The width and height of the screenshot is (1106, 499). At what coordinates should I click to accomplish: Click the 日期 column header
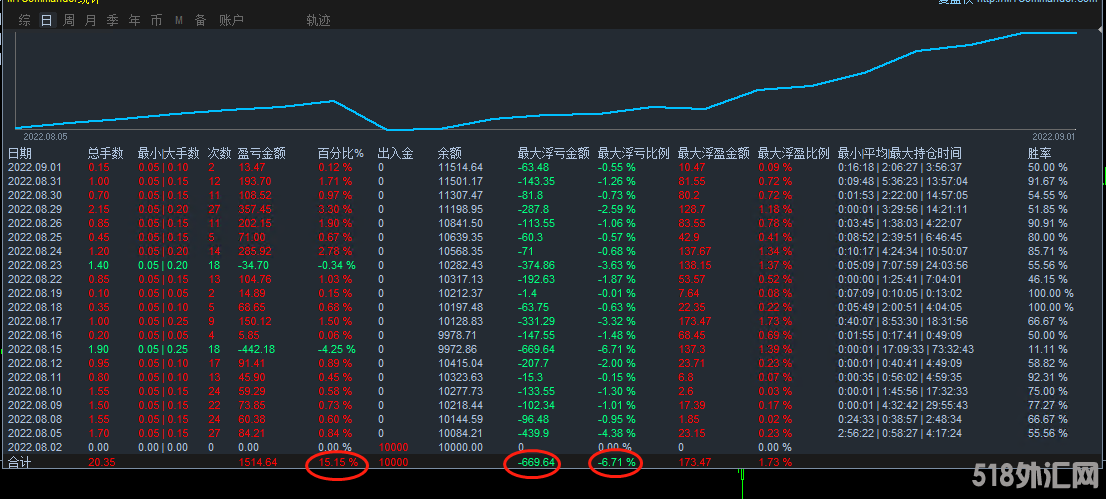20,153
